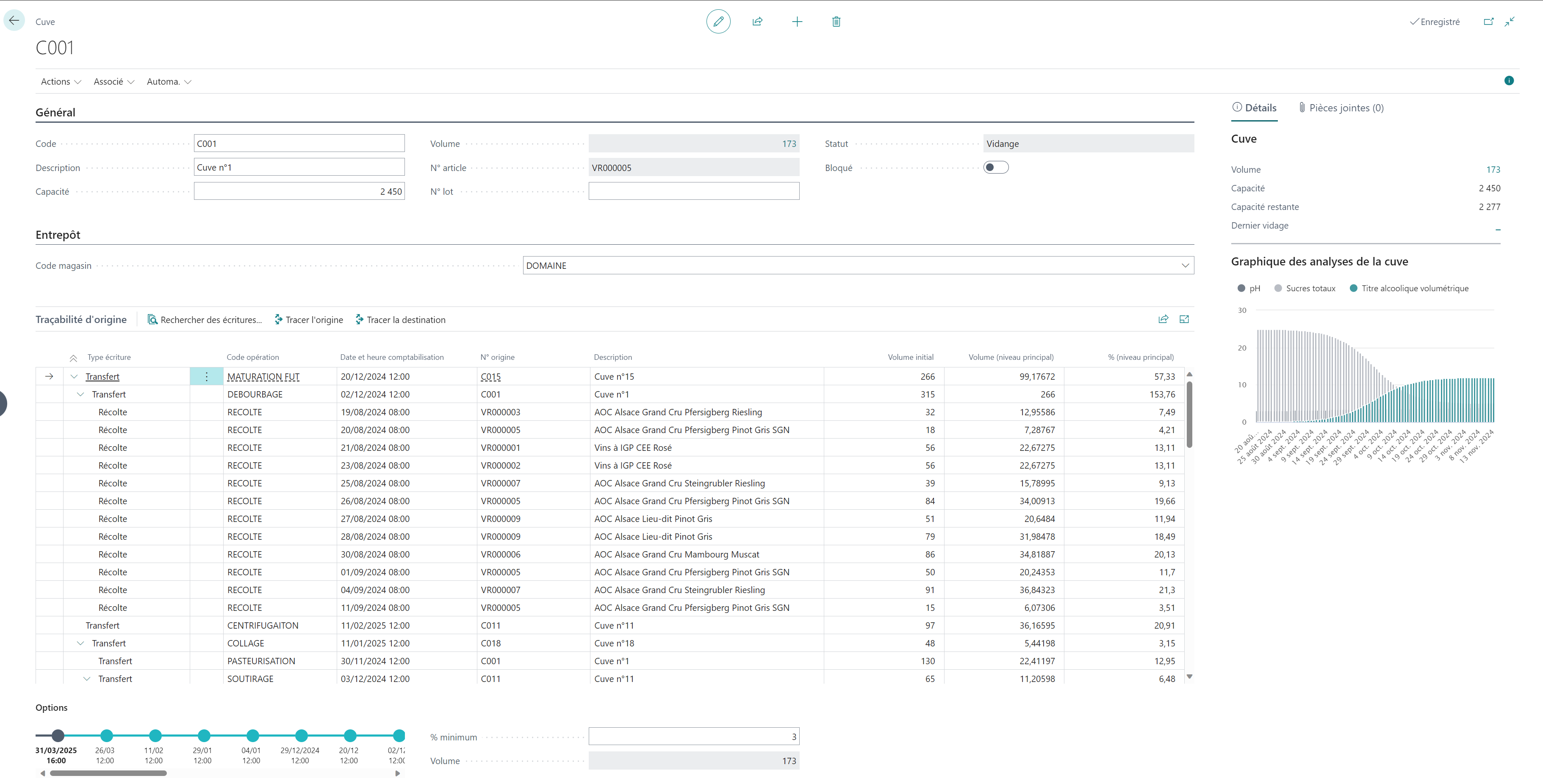Click the Description field Cuve n°1
The width and height of the screenshot is (1543, 784).
[x=299, y=168]
